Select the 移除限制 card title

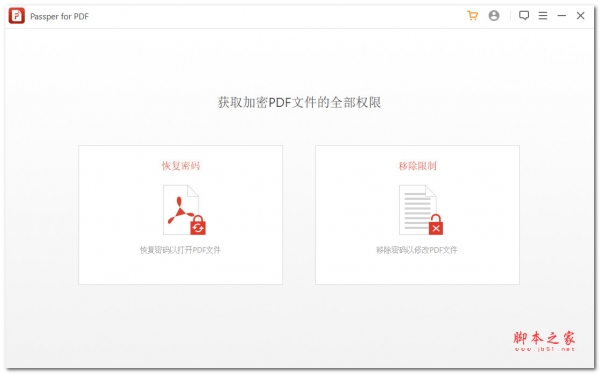coord(417,166)
